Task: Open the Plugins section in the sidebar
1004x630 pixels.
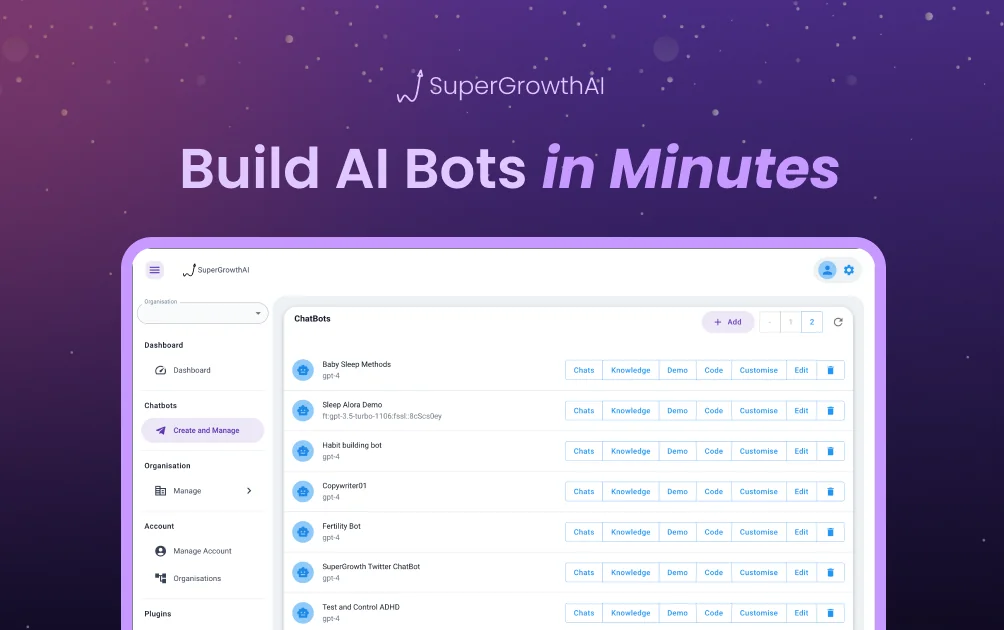Action: (157, 614)
